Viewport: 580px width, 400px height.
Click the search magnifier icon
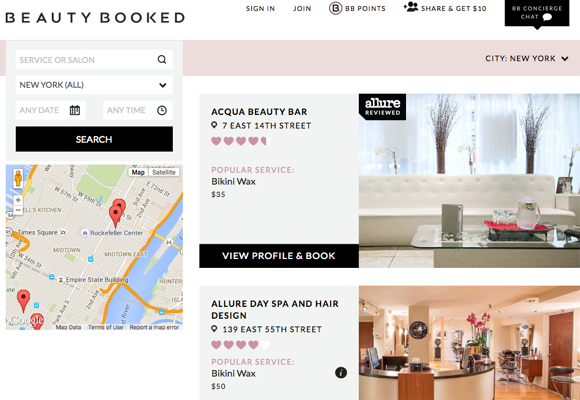click(162, 59)
